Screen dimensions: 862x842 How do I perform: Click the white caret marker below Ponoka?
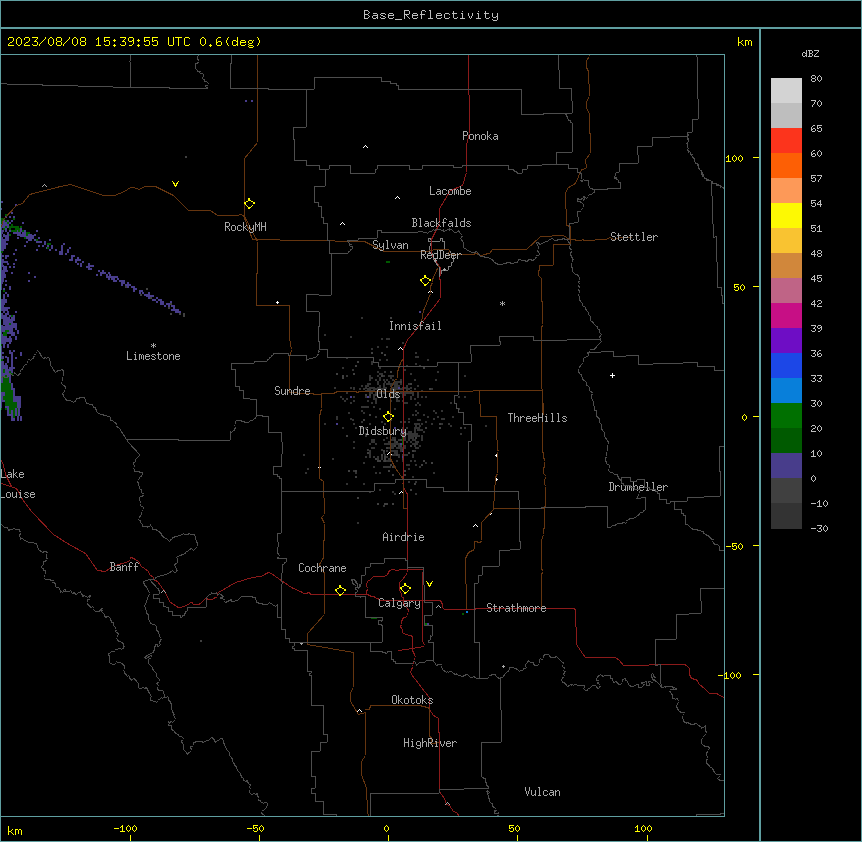365,147
